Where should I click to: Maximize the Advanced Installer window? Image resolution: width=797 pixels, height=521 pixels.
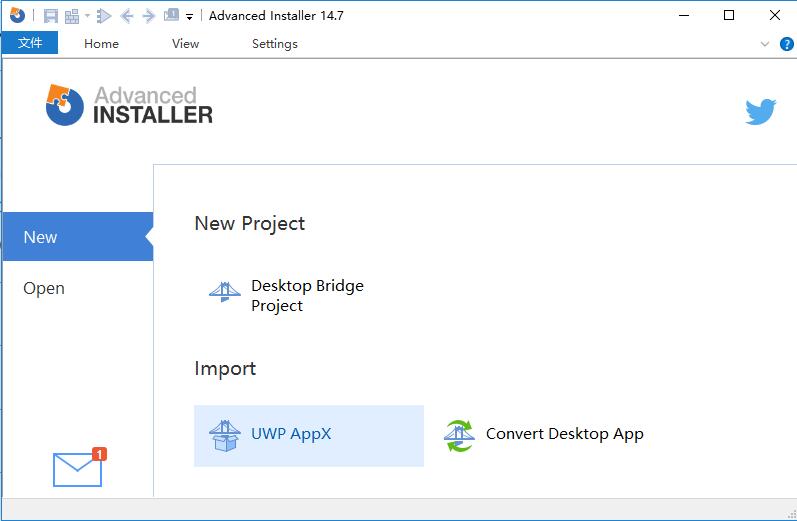click(x=728, y=15)
